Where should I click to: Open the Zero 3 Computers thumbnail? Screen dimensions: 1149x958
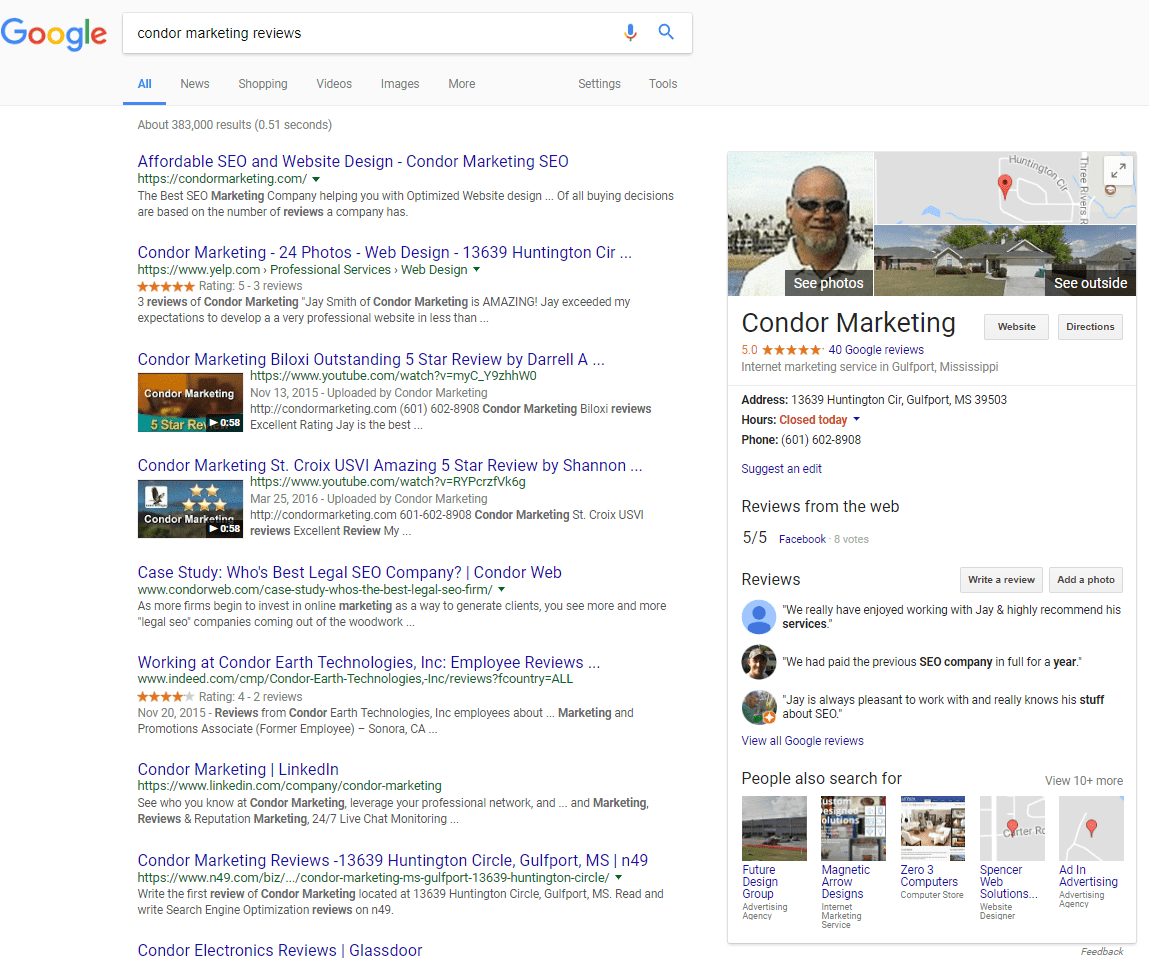(x=932, y=828)
